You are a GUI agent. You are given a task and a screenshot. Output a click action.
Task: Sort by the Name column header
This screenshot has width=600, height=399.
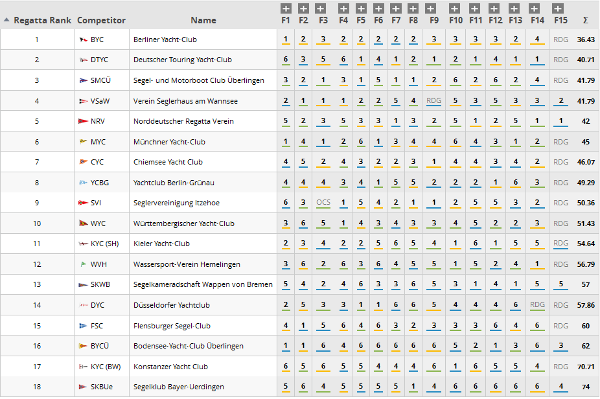pyautogui.click(x=204, y=20)
